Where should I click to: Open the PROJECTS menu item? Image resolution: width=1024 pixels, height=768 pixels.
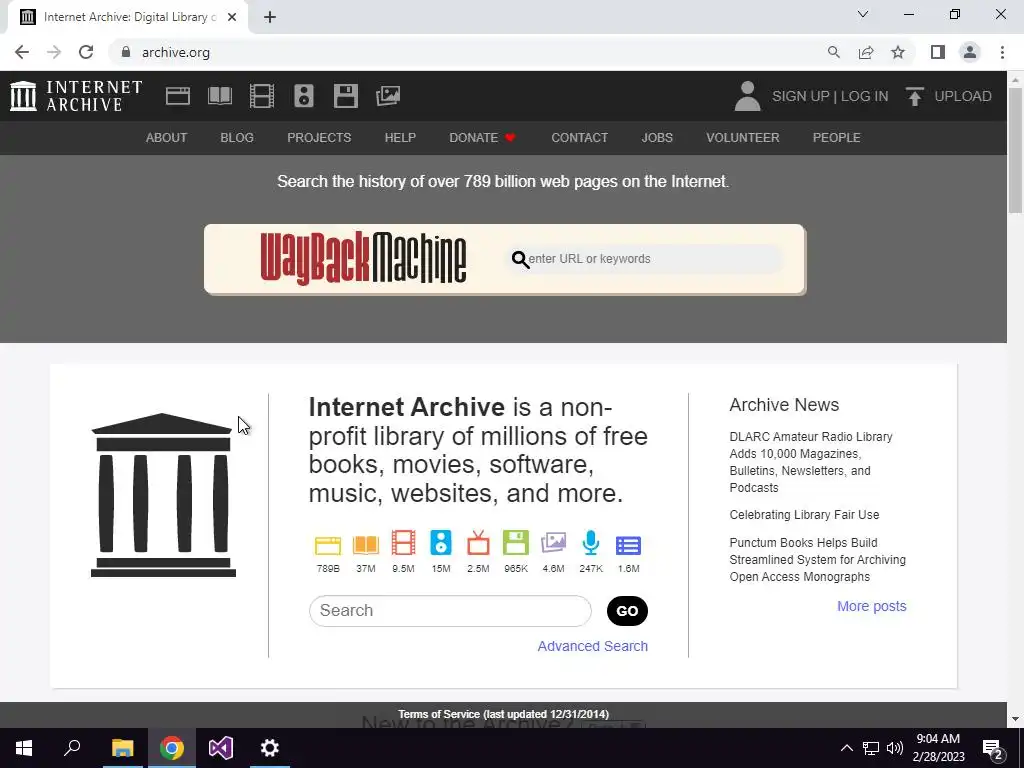click(x=319, y=138)
